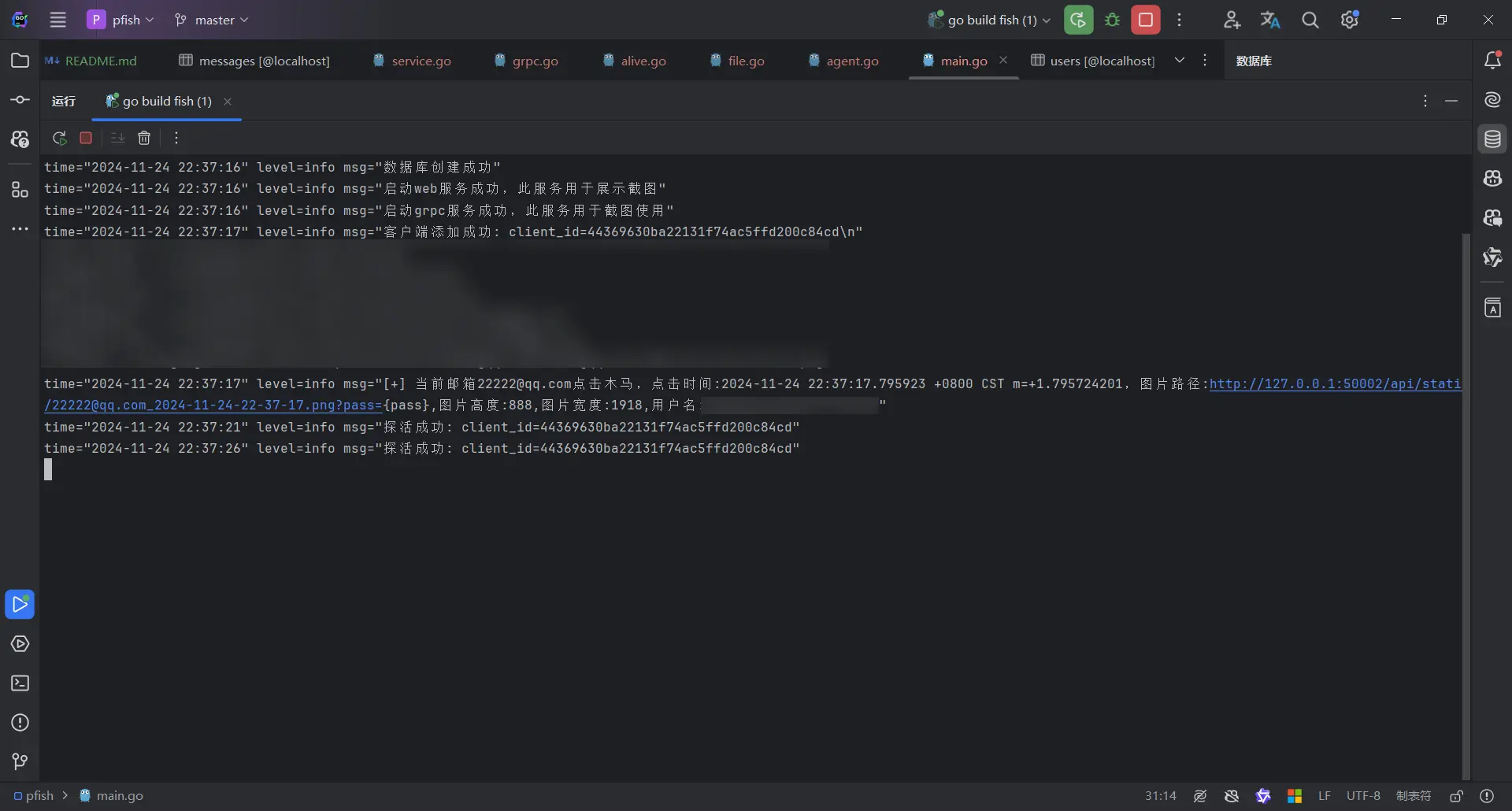The image size is (1512, 811).
Task: Toggle the Run tool window button
Action: (x=20, y=605)
